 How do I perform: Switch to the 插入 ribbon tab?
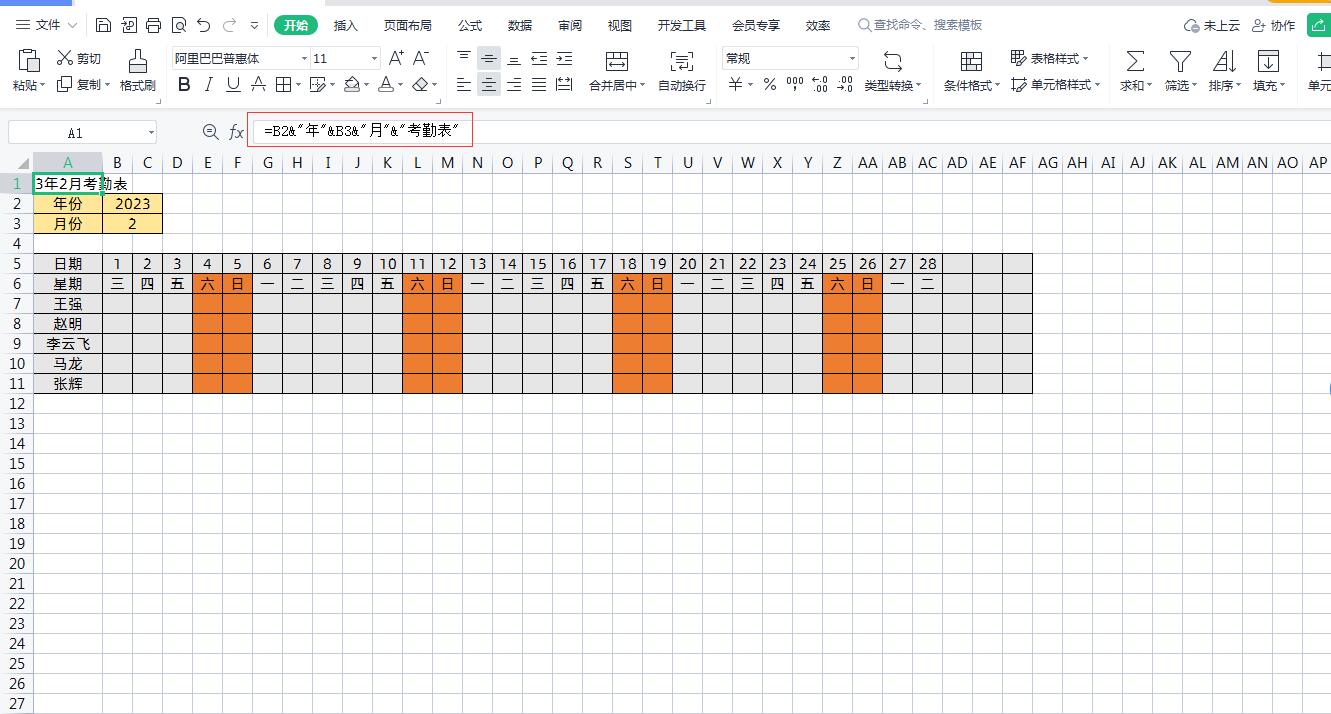(345, 25)
